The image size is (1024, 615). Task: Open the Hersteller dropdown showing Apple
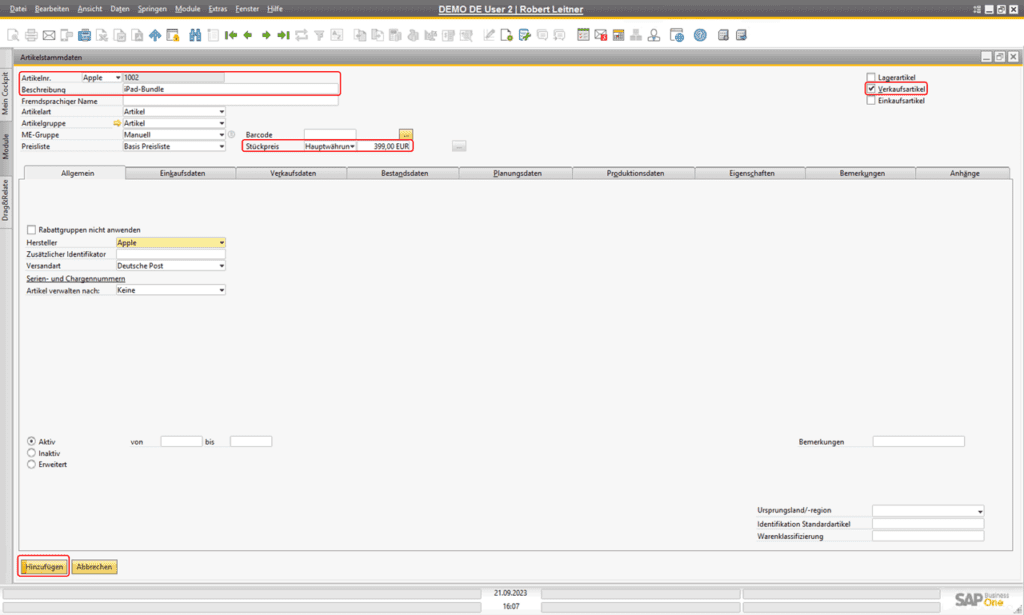coord(170,243)
